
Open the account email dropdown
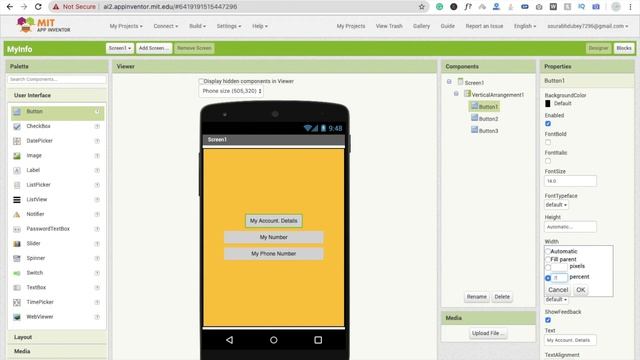point(587,26)
